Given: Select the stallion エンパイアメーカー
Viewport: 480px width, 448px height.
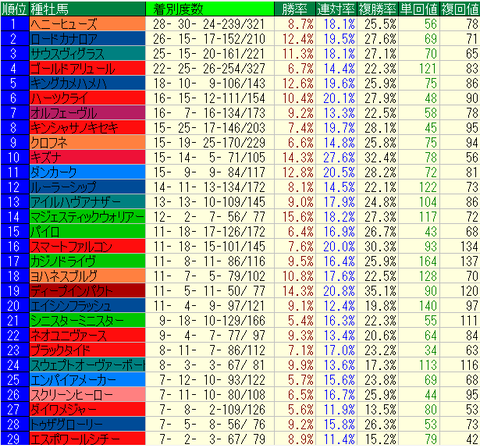Looking at the screenshot, I should tap(87, 380).
